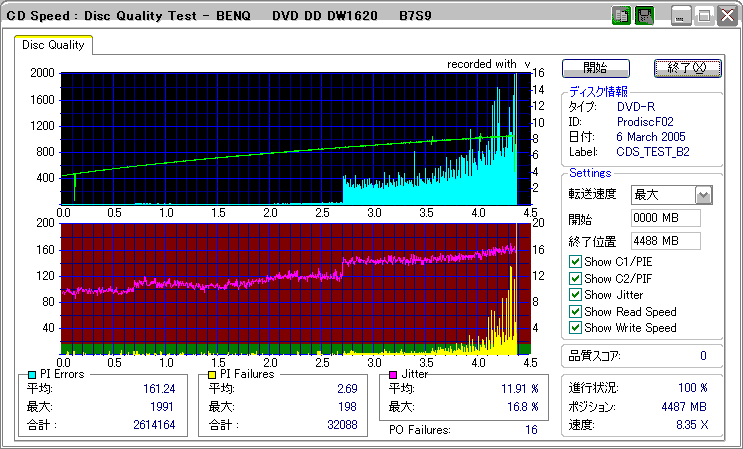This screenshot has width=743, height=449.
Task: Click the ポジション 4487 MB value
Action: (x=684, y=407)
